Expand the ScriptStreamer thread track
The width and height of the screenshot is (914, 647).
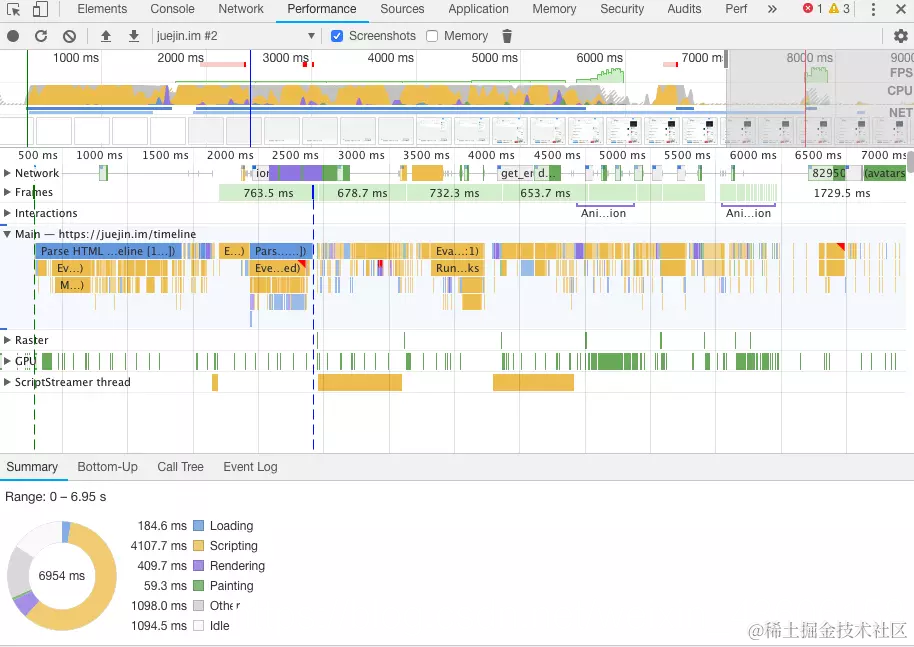[x=7, y=382]
